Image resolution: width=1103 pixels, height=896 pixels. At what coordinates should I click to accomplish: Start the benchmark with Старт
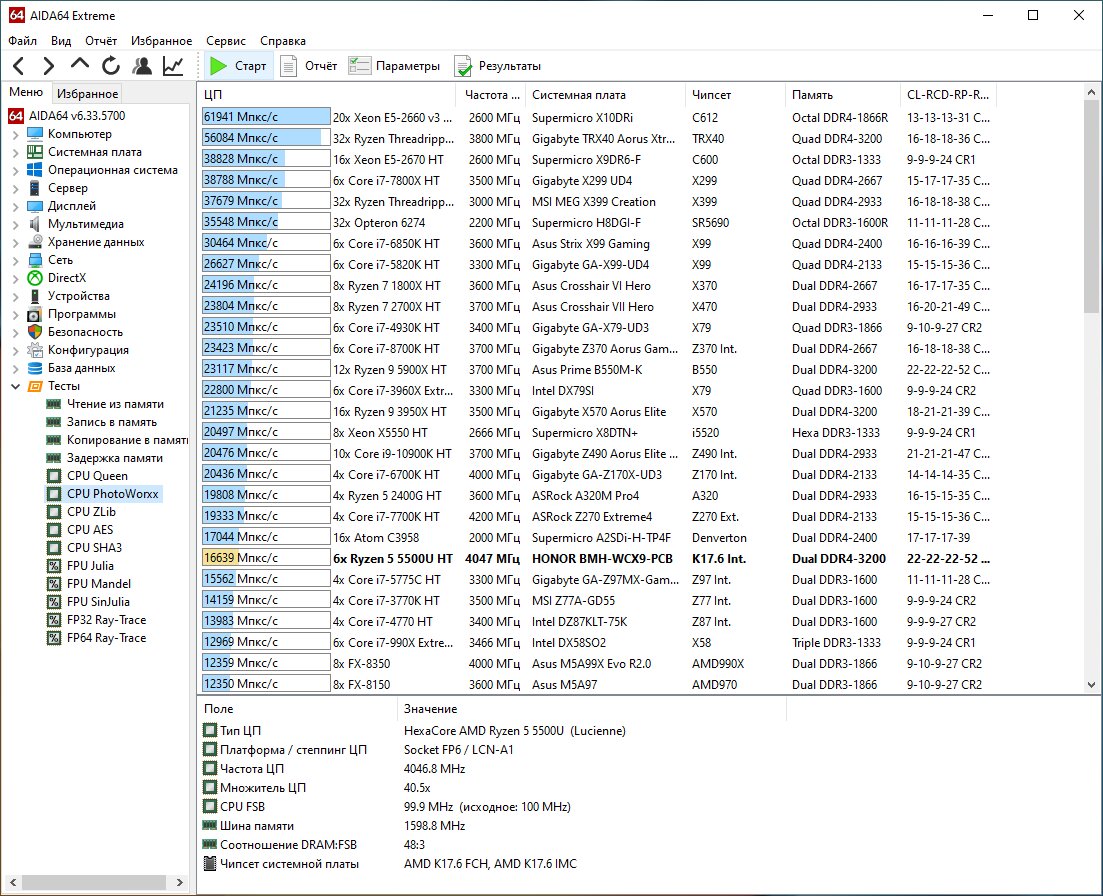coord(238,66)
